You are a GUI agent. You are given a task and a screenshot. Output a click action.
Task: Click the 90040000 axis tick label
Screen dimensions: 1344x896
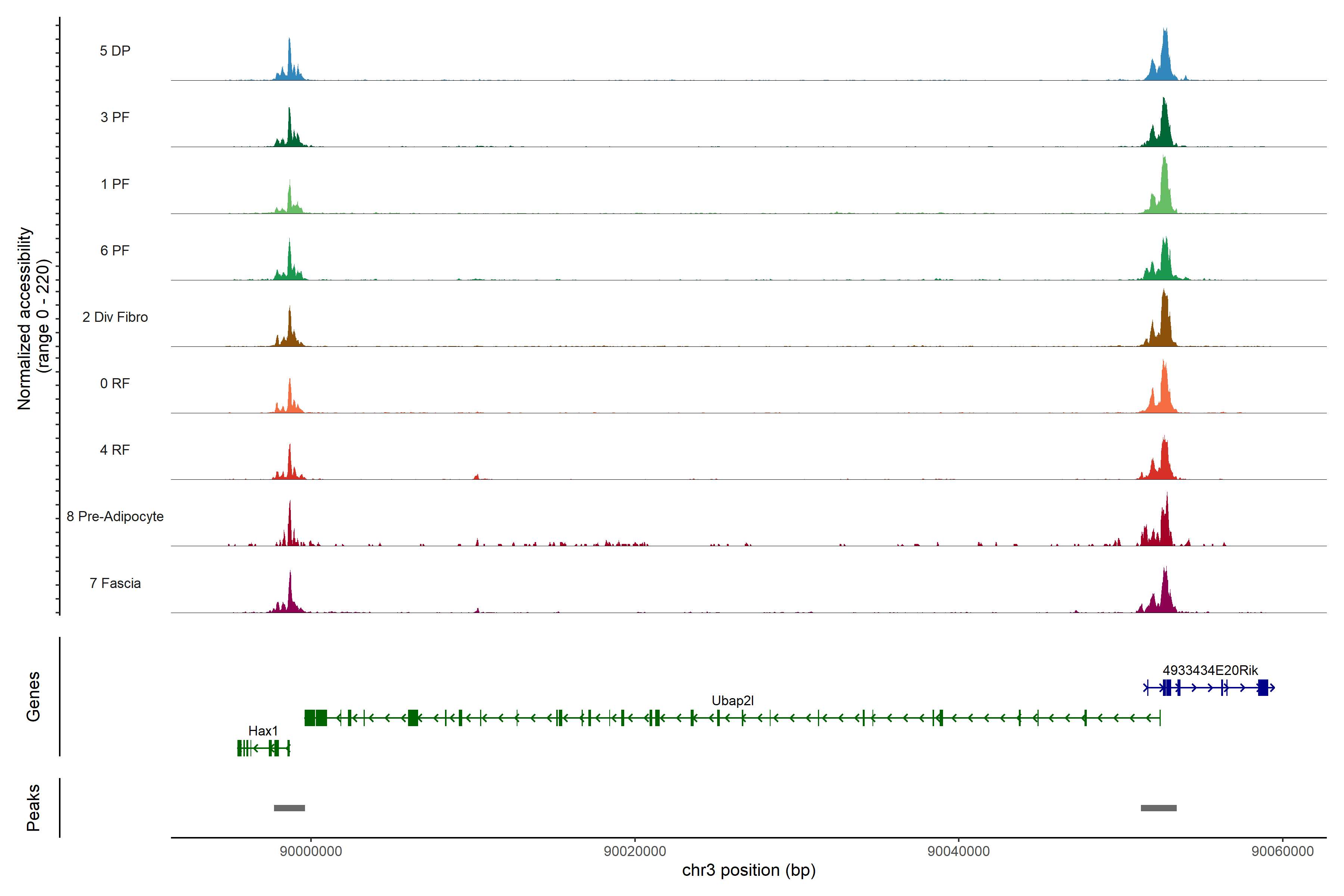[958, 852]
